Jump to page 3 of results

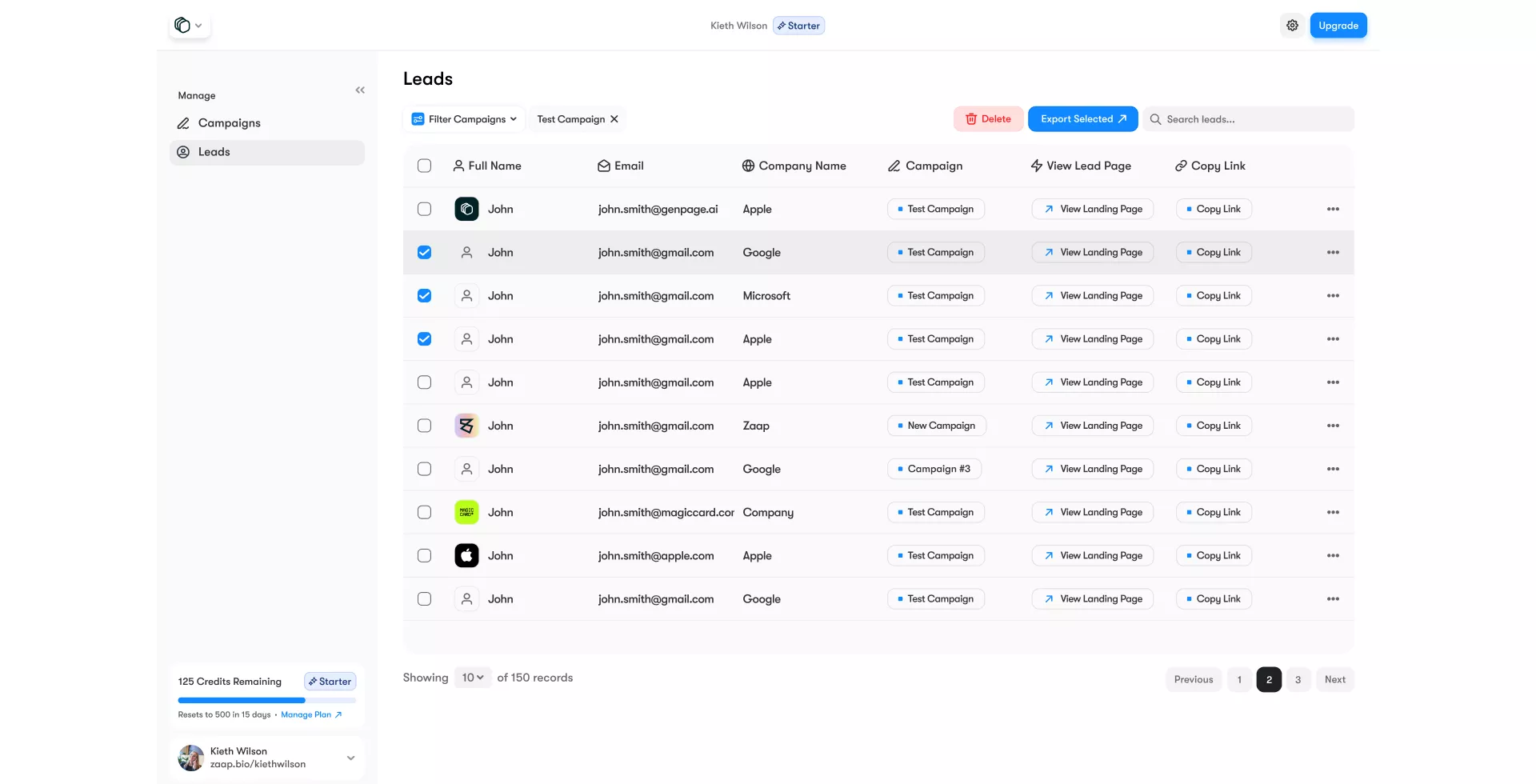click(1298, 679)
